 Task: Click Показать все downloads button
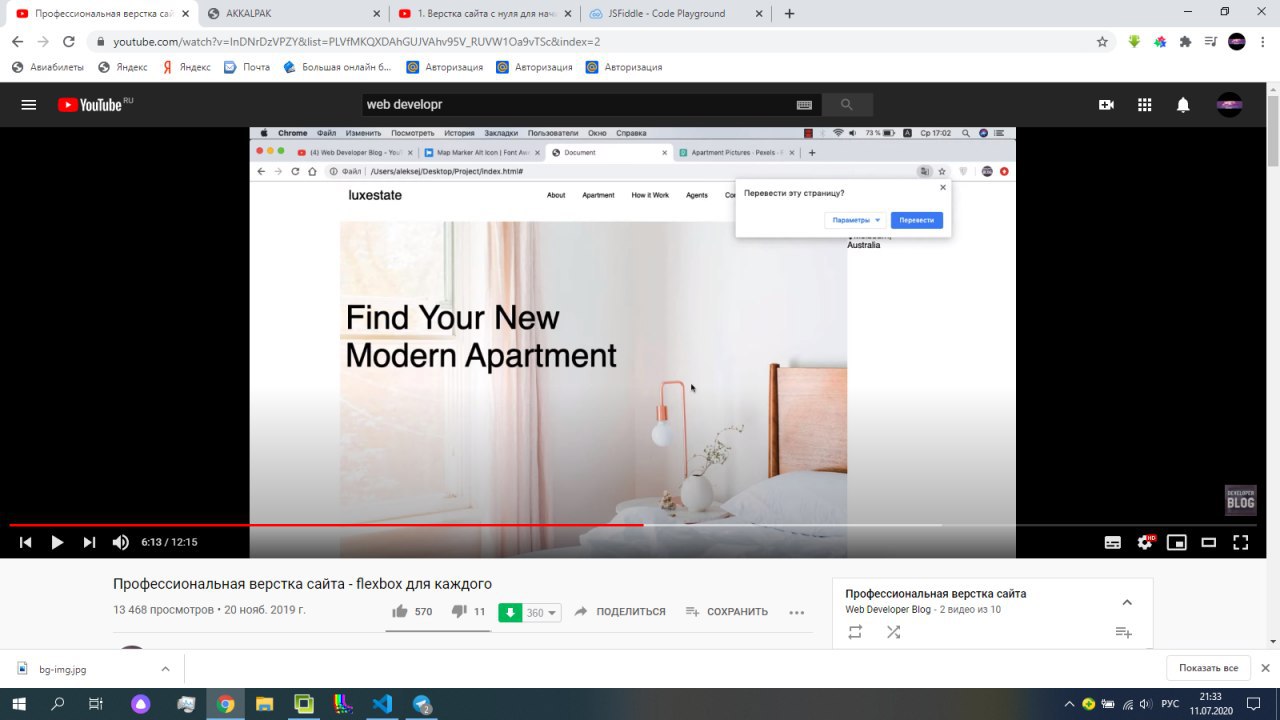1208,668
